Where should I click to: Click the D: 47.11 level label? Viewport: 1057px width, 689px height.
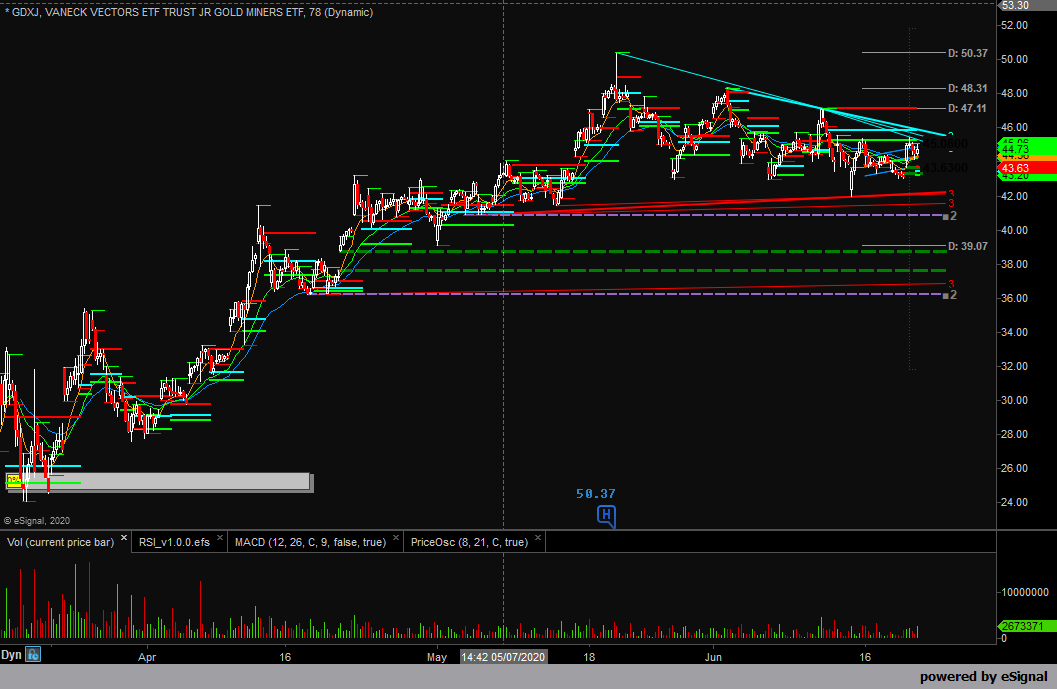coord(967,109)
